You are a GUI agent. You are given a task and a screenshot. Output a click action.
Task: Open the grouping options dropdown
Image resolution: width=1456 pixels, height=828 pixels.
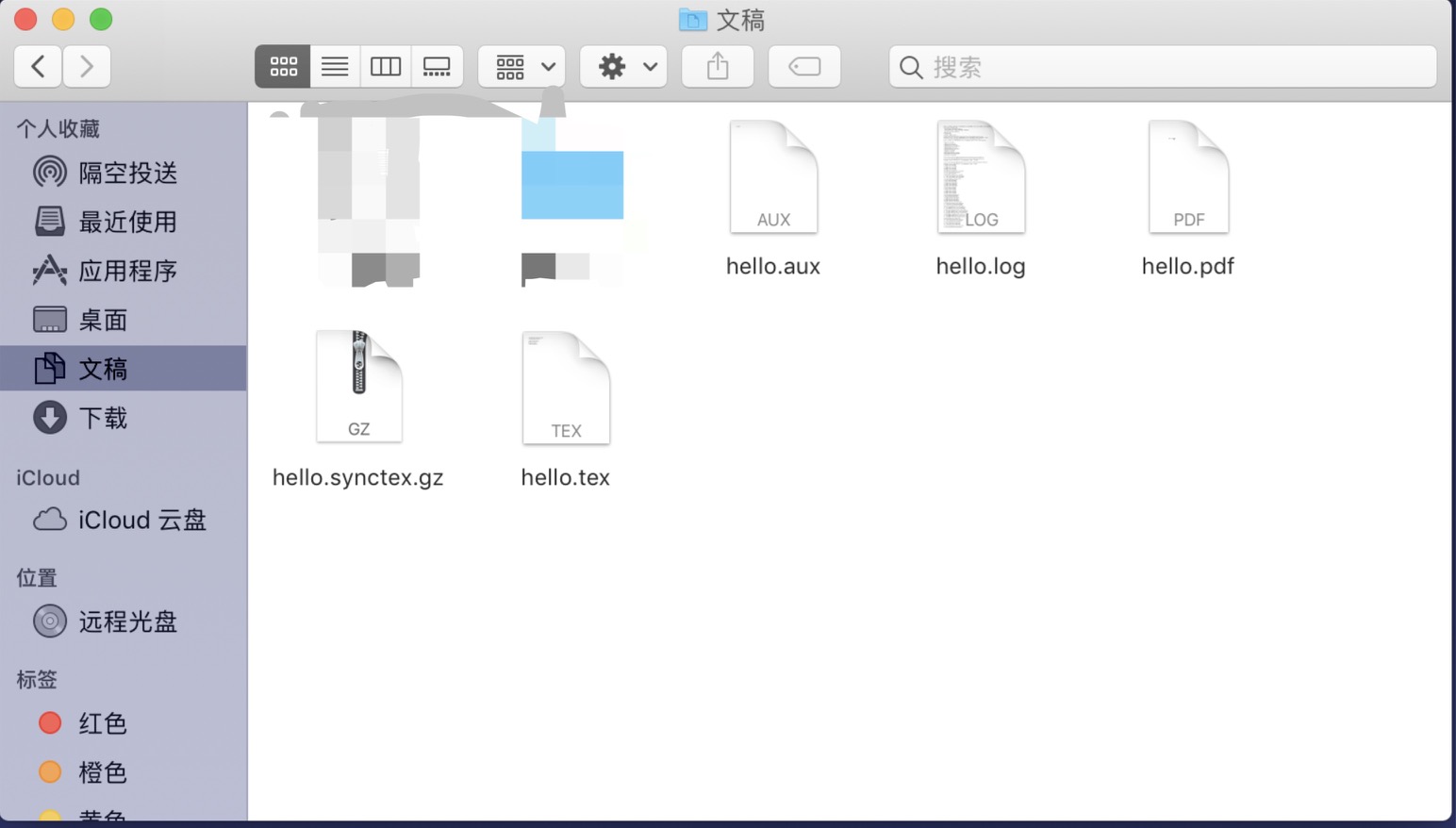click(x=521, y=66)
